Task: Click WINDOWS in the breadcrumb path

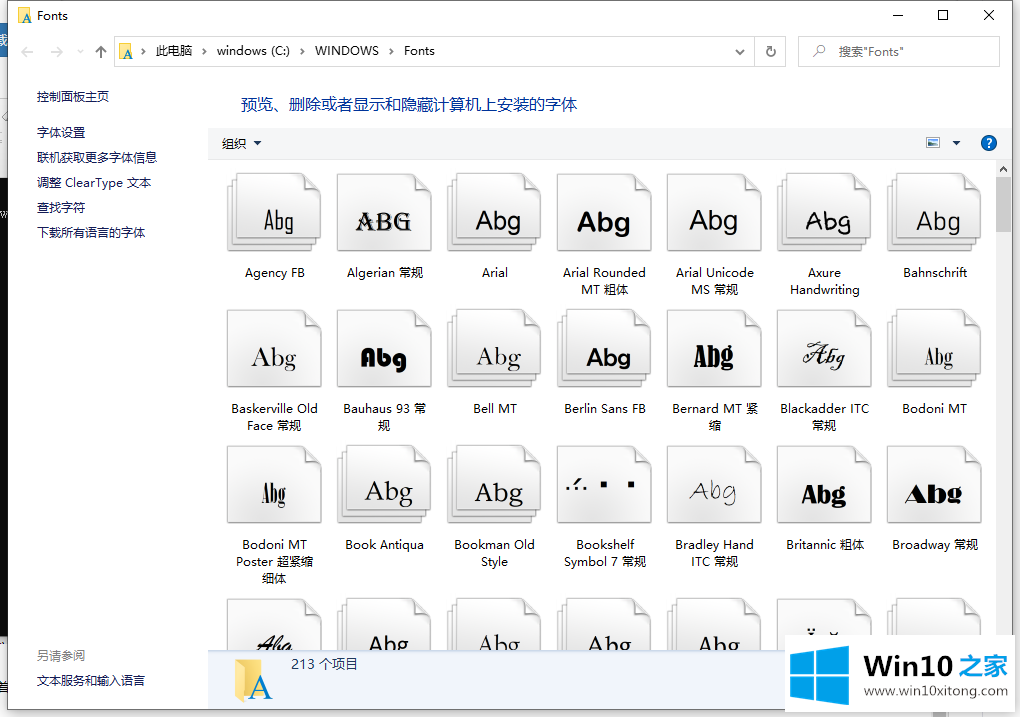Action: [x=346, y=51]
